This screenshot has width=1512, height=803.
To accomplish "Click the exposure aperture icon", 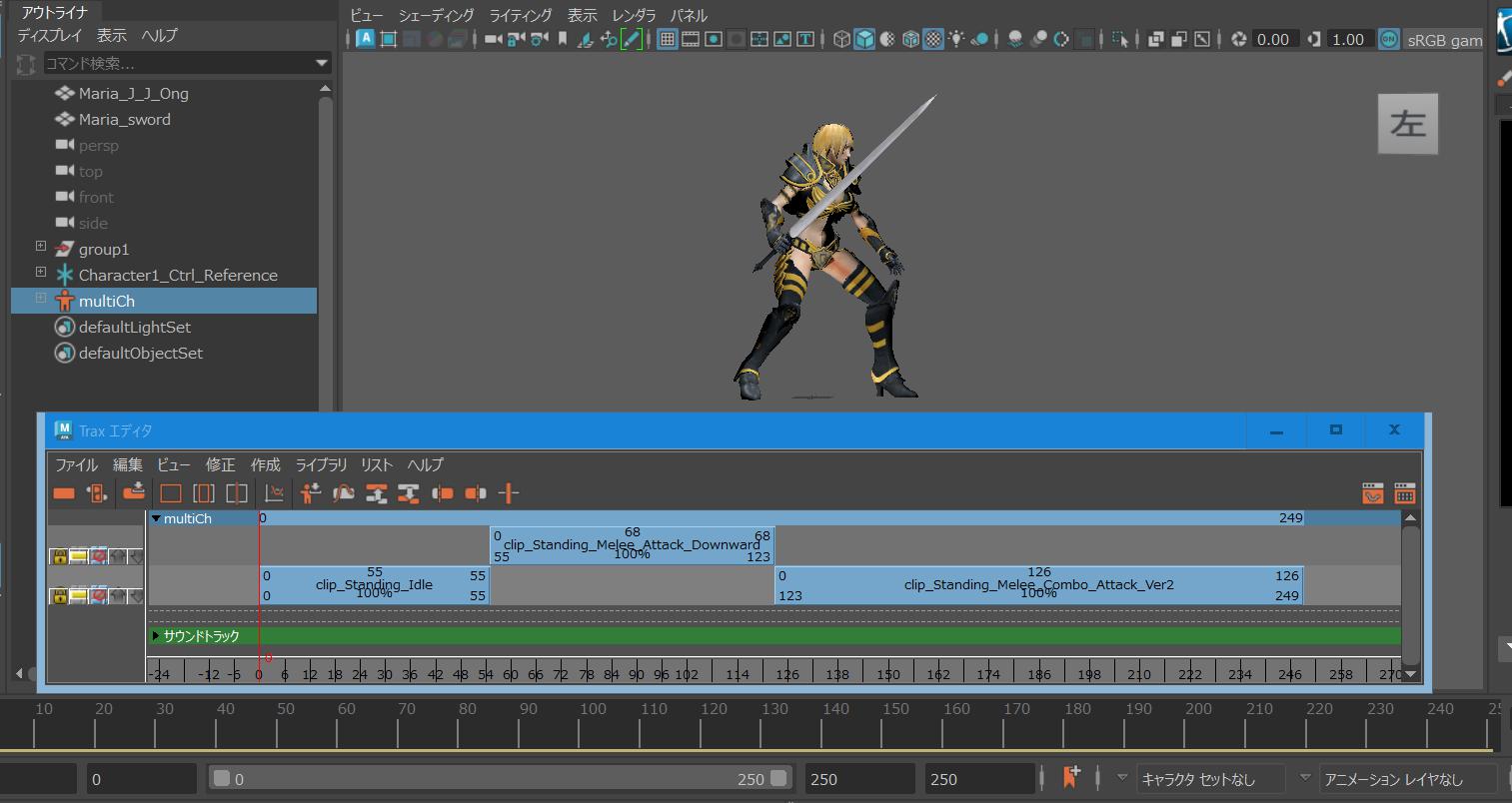I will click(x=1240, y=39).
